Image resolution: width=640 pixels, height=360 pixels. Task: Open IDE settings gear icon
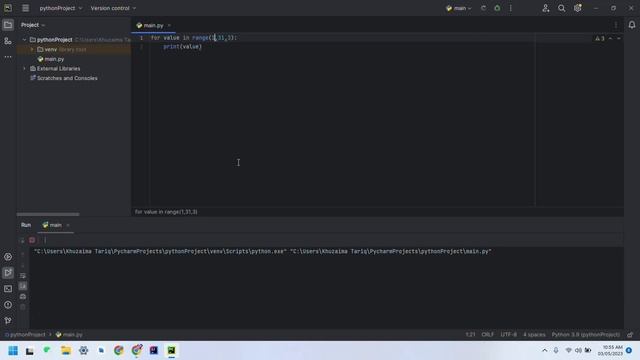[578, 8]
